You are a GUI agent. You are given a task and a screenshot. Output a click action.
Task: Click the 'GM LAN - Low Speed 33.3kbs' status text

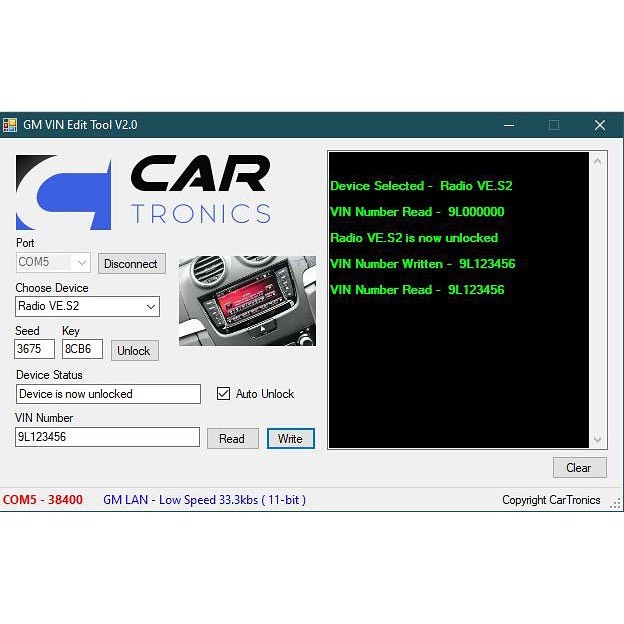[x=204, y=500]
